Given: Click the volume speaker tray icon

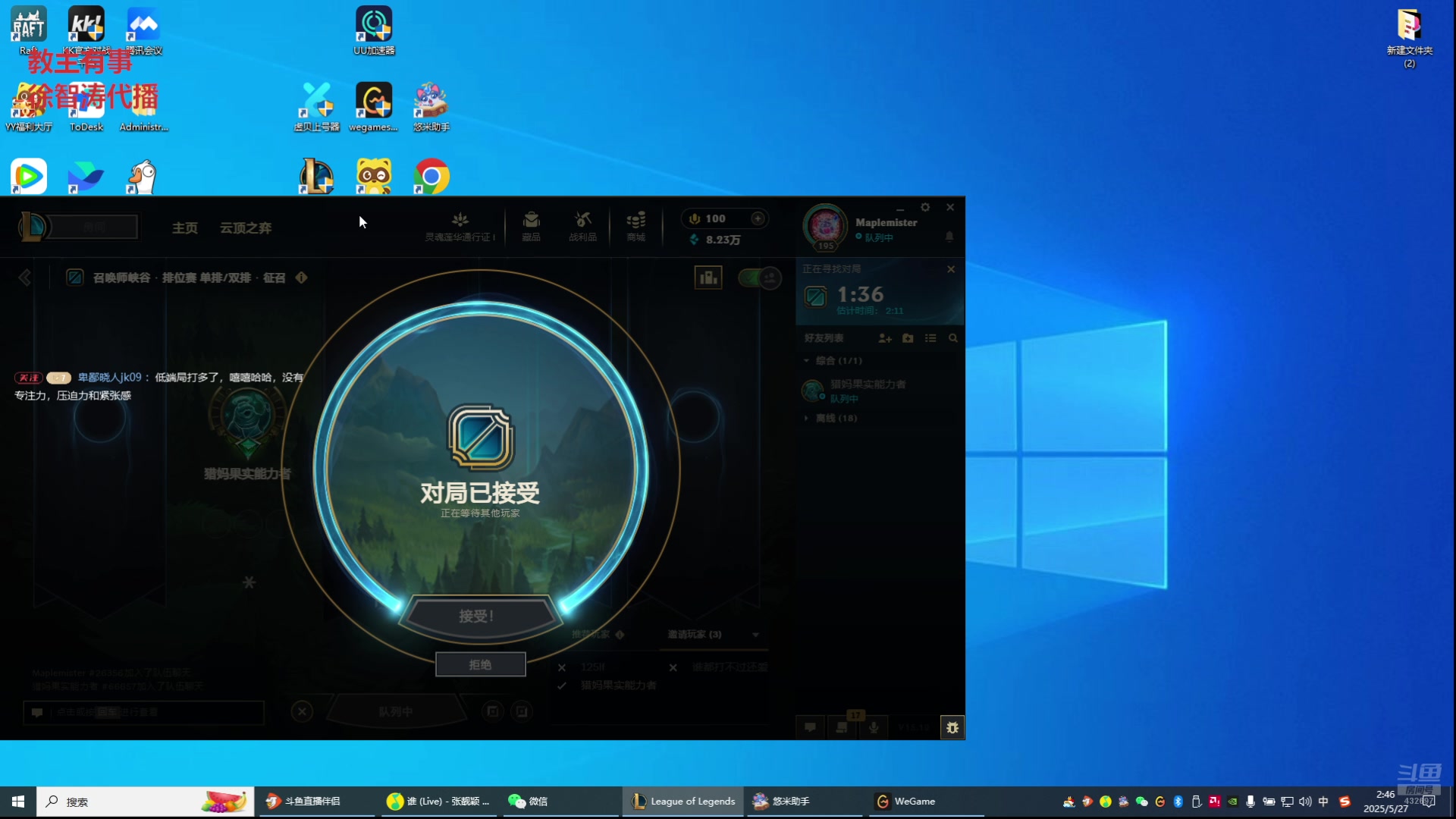Looking at the screenshot, I should pos(1305,802).
